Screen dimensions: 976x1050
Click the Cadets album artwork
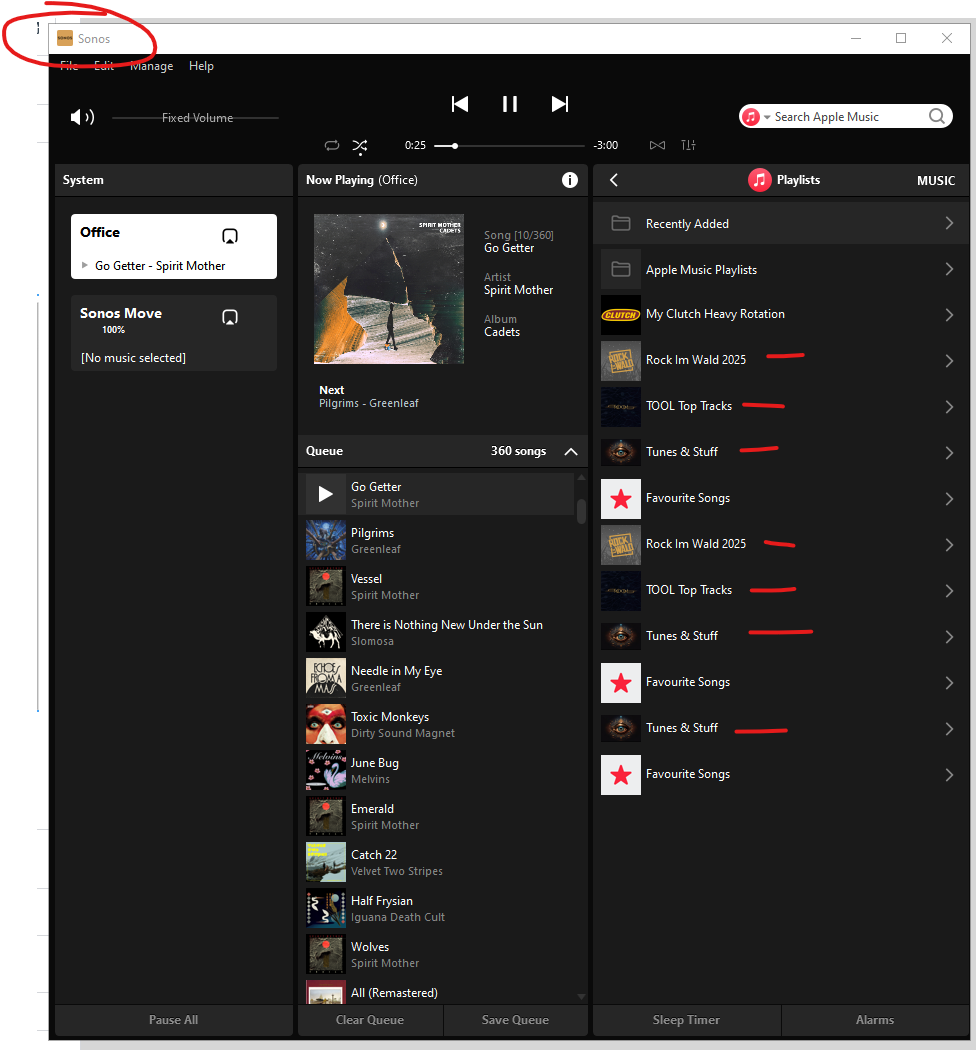pyautogui.click(x=389, y=289)
